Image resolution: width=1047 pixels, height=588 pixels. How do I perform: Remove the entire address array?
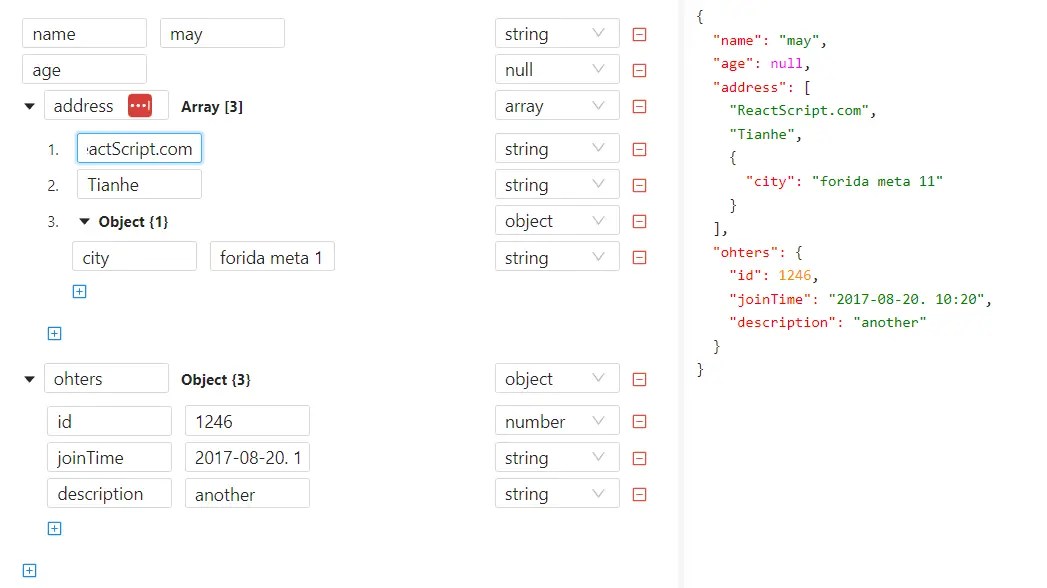tap(639, 105)
